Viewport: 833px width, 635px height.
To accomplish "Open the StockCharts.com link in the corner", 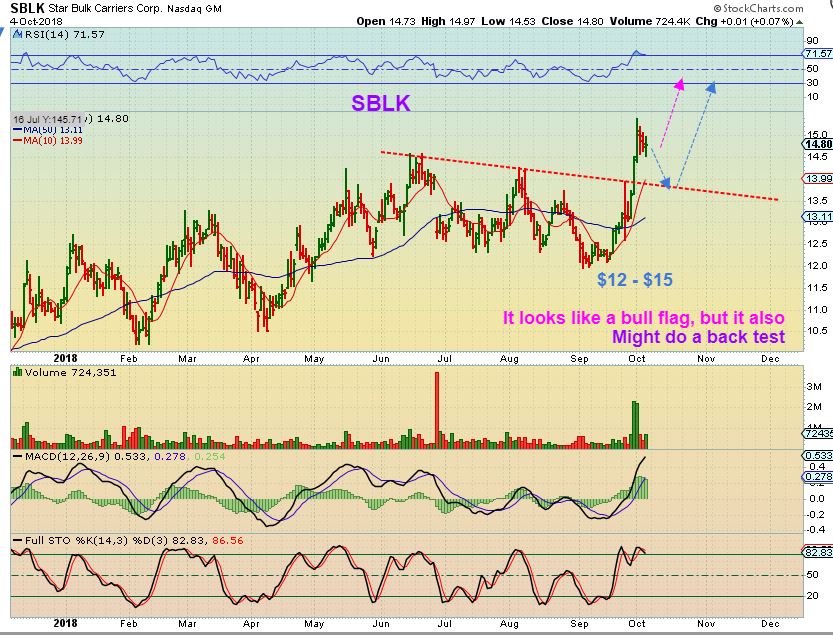I will pos(758,8).
